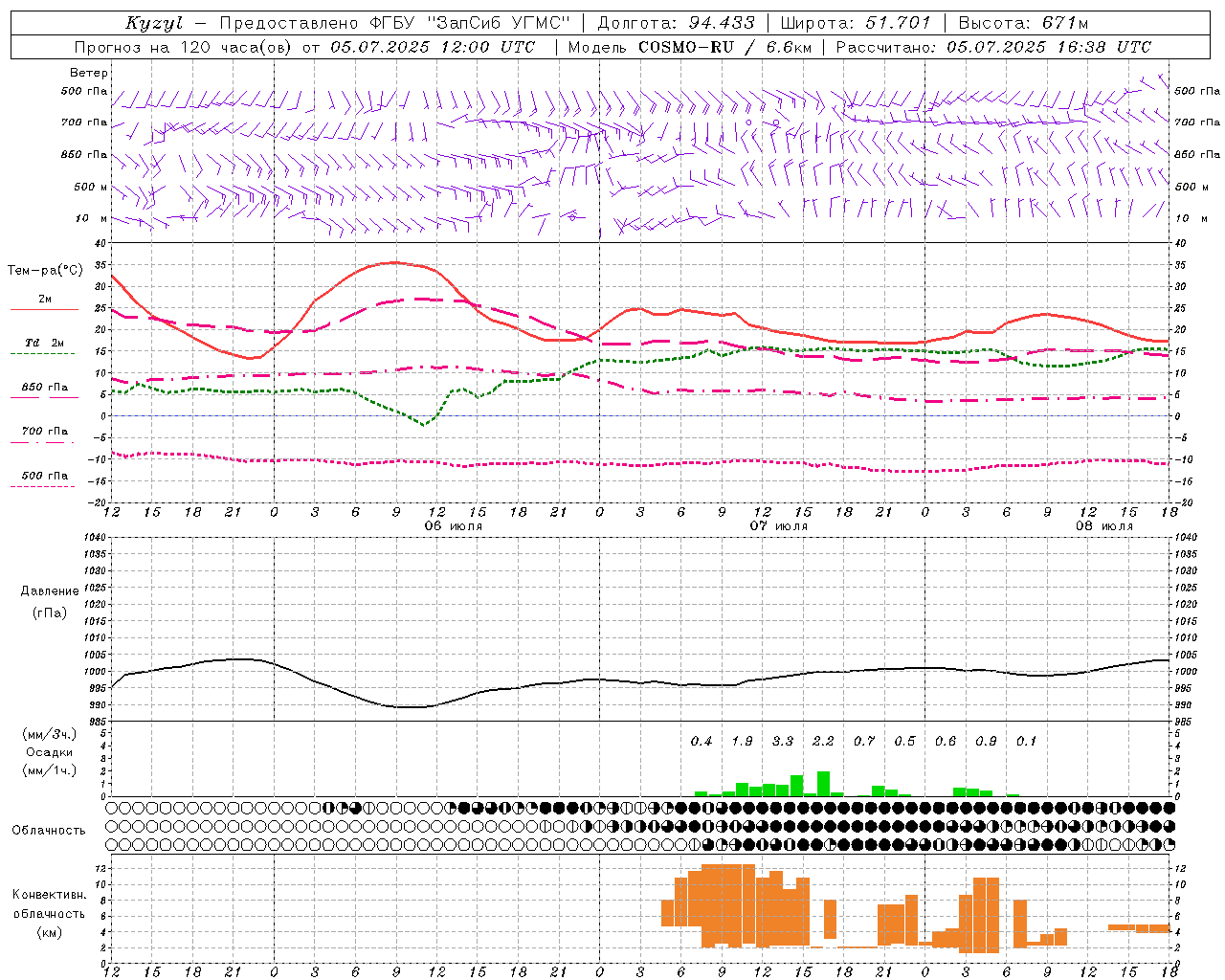This screenshot has width=1225, height=980.
Task: Click the precipitation total "2.2"
Action: coord(823,741)
